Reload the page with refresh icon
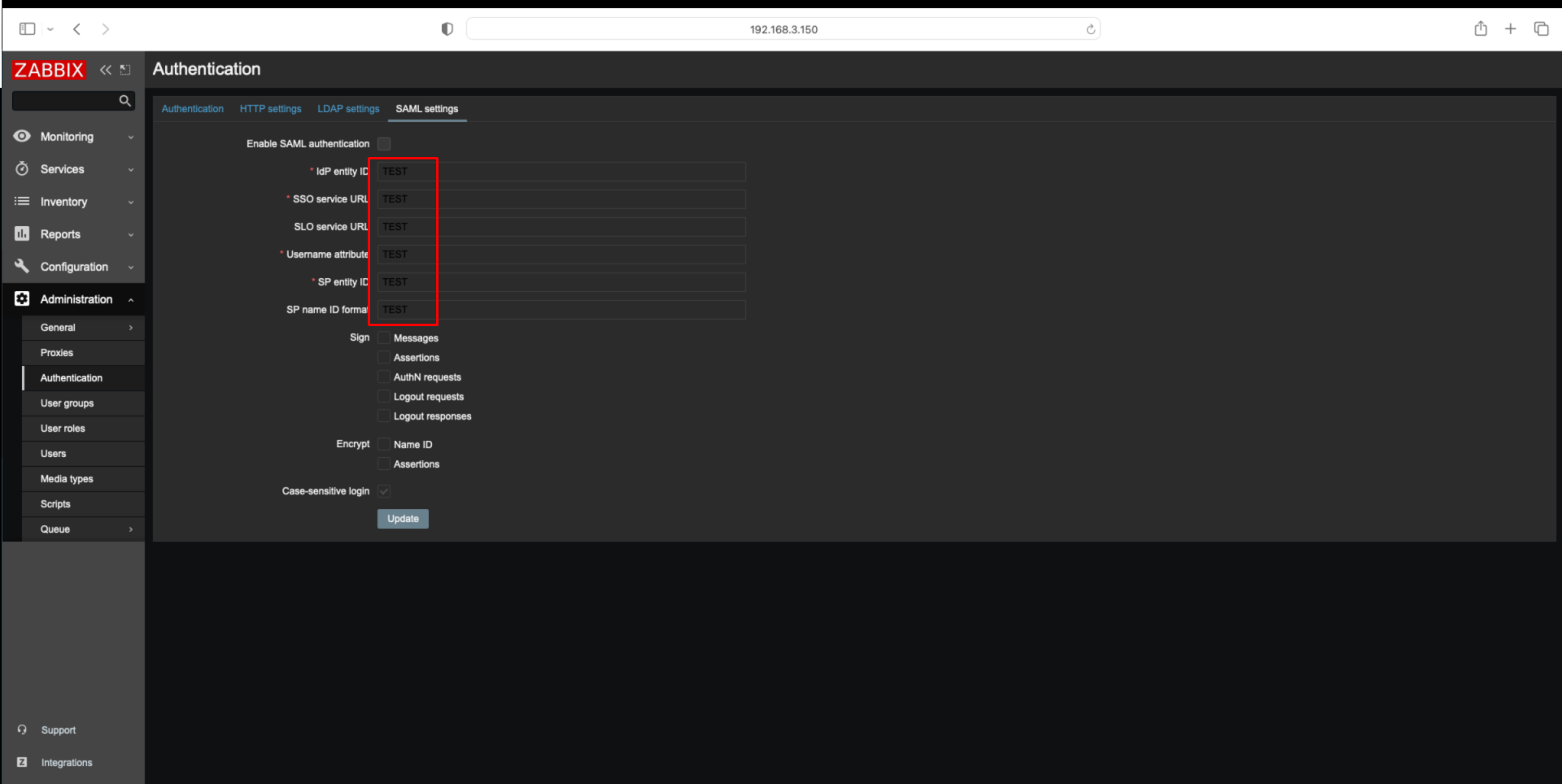Viewport: 1562px width, 784px height. [1090, 29]
